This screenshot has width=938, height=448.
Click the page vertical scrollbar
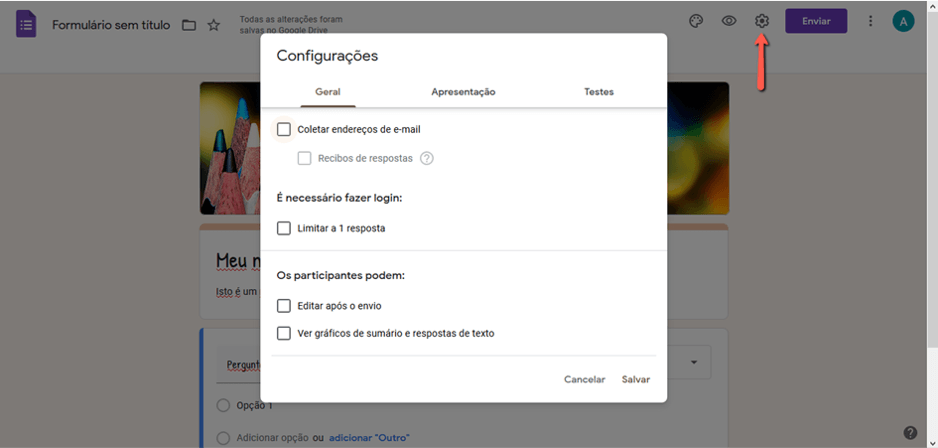(933, 179)
